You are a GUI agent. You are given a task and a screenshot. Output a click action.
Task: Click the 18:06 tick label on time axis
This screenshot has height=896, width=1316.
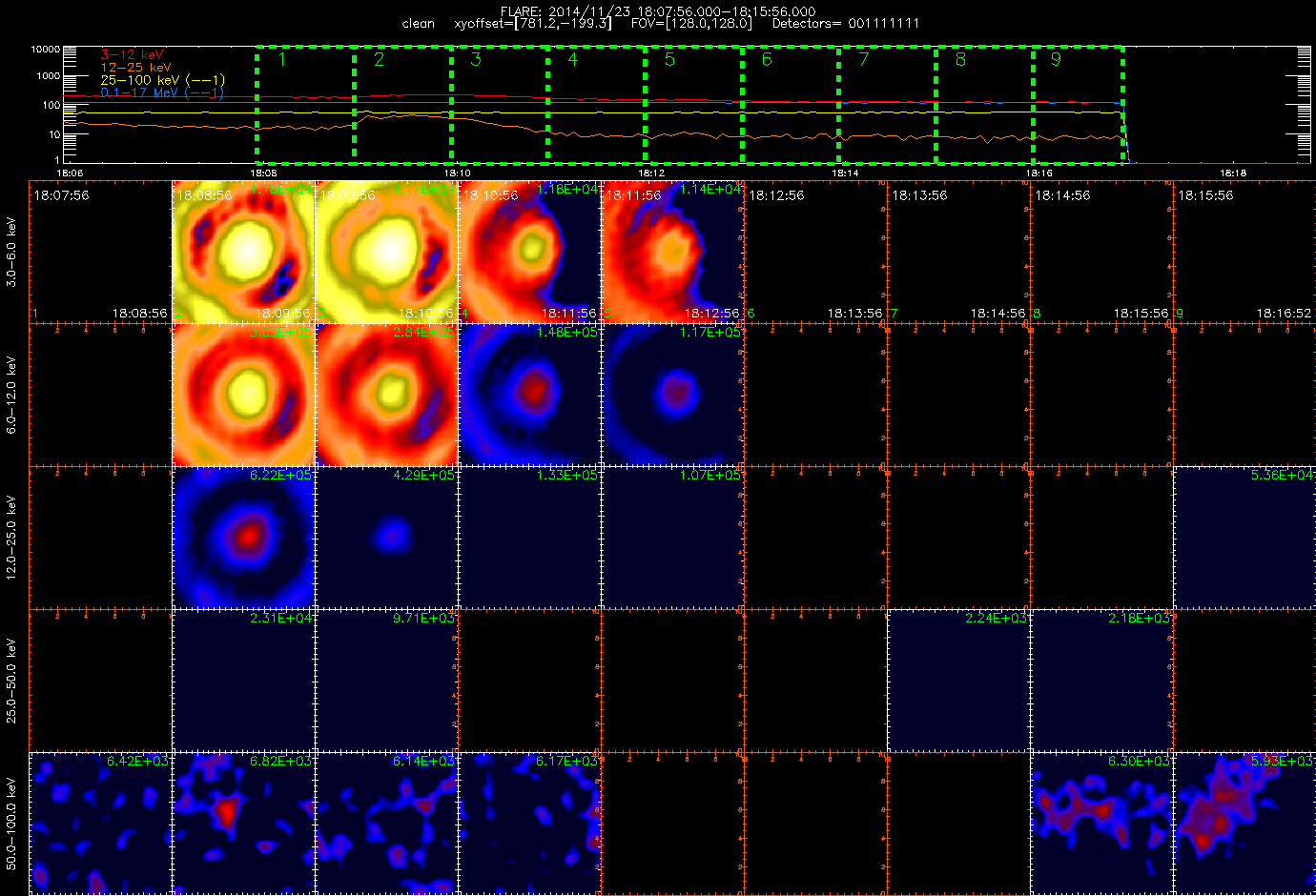(70, 173)
